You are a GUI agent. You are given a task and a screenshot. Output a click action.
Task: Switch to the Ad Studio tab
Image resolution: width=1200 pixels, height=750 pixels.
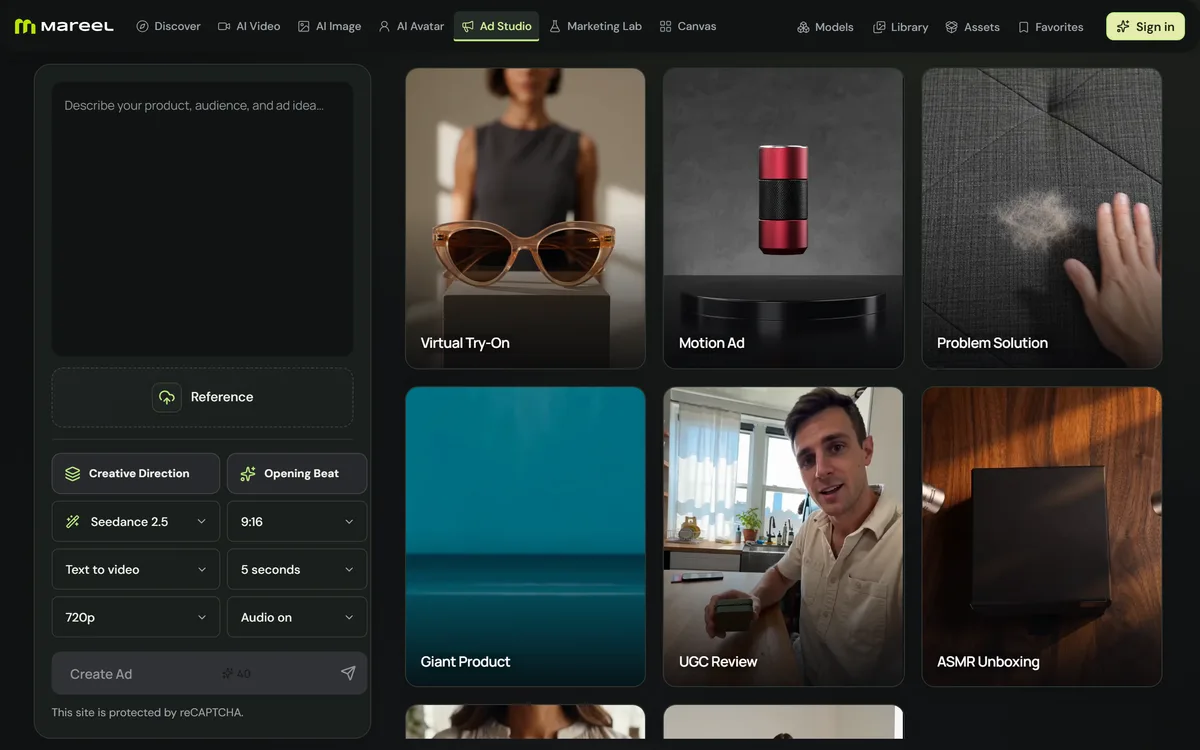496,26
